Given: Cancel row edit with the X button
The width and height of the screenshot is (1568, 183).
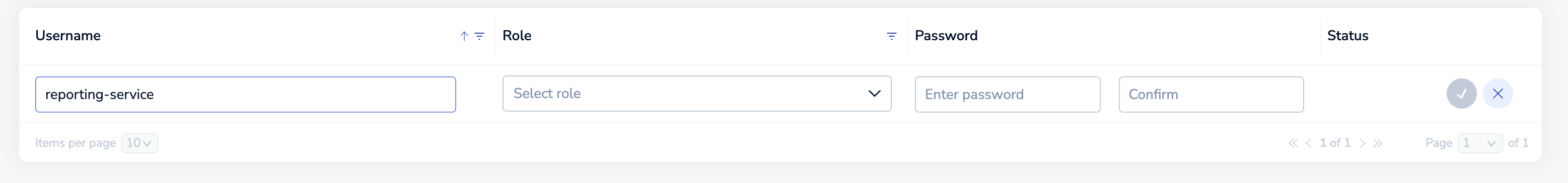Looking at the screenshot, I should (x=1498, y=94).
